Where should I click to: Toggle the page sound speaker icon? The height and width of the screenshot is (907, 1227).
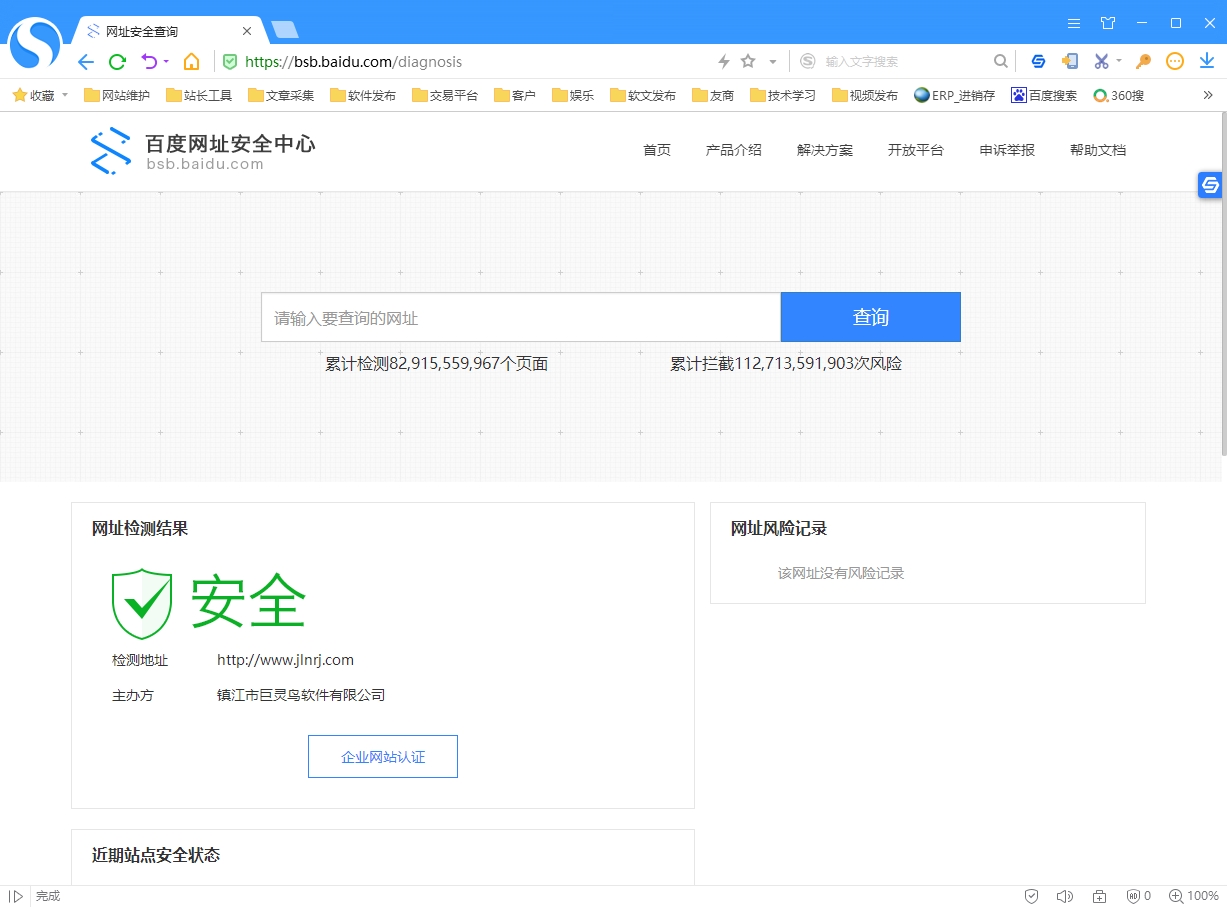click(1065, 896)
